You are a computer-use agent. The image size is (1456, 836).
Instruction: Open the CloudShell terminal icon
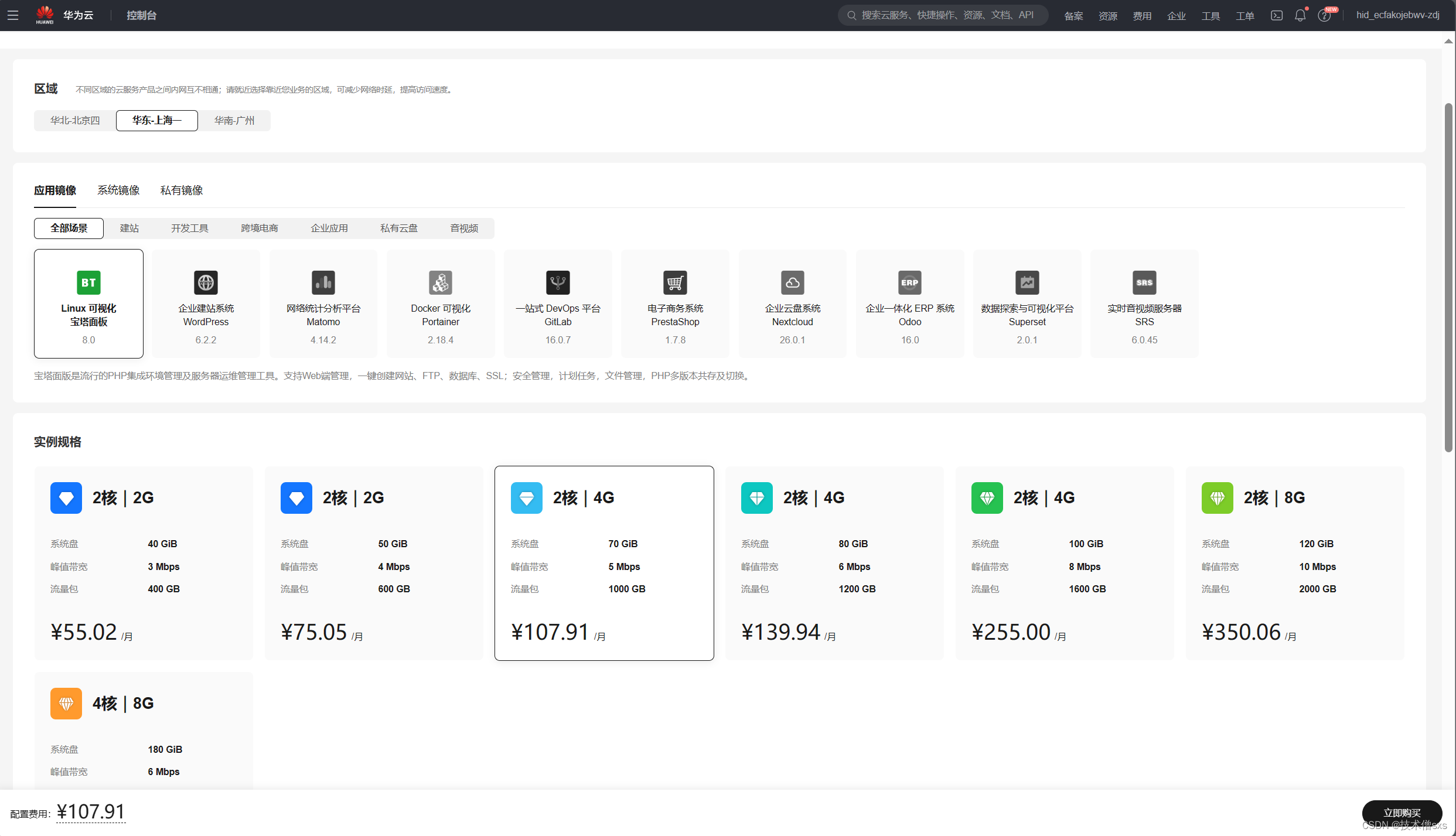click(x=1276, y=15)
